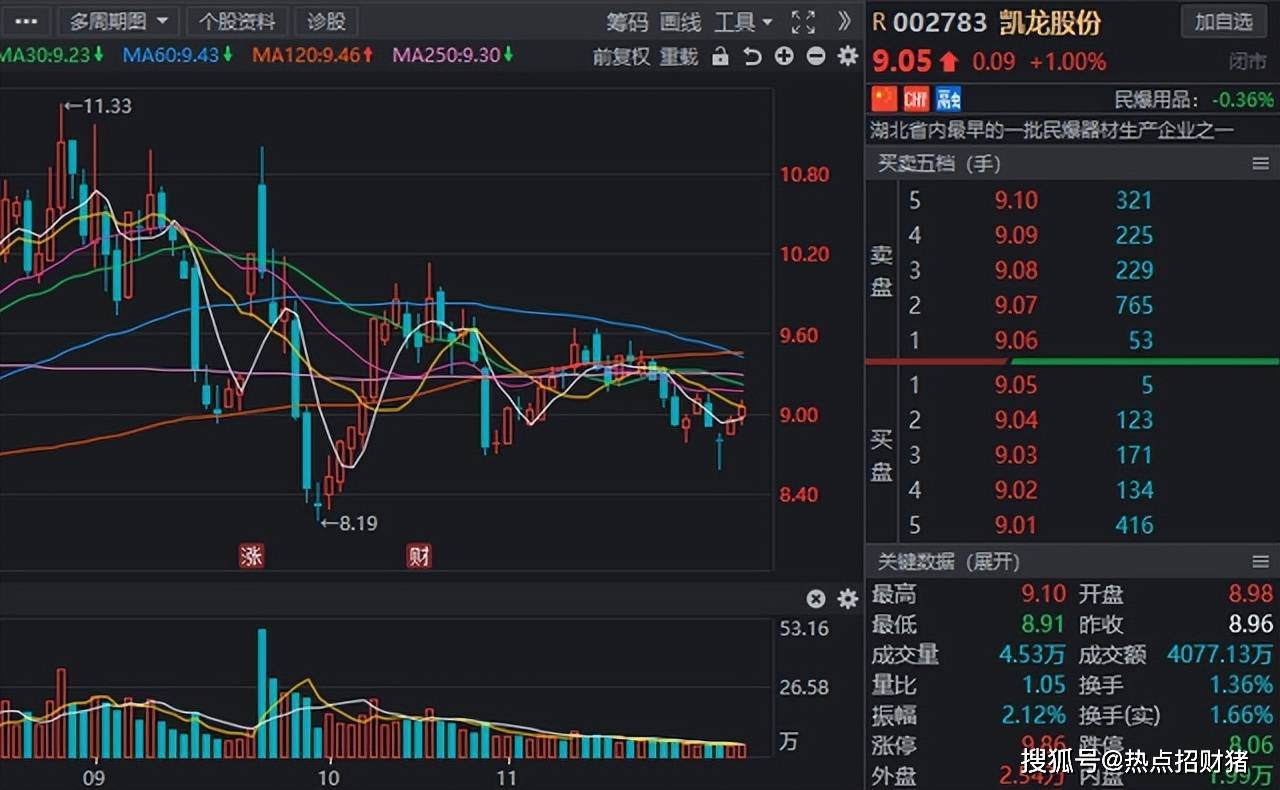Select sell level 4 price 9.09
The width and height of the screenshot is (1280, 790).
1016,235
